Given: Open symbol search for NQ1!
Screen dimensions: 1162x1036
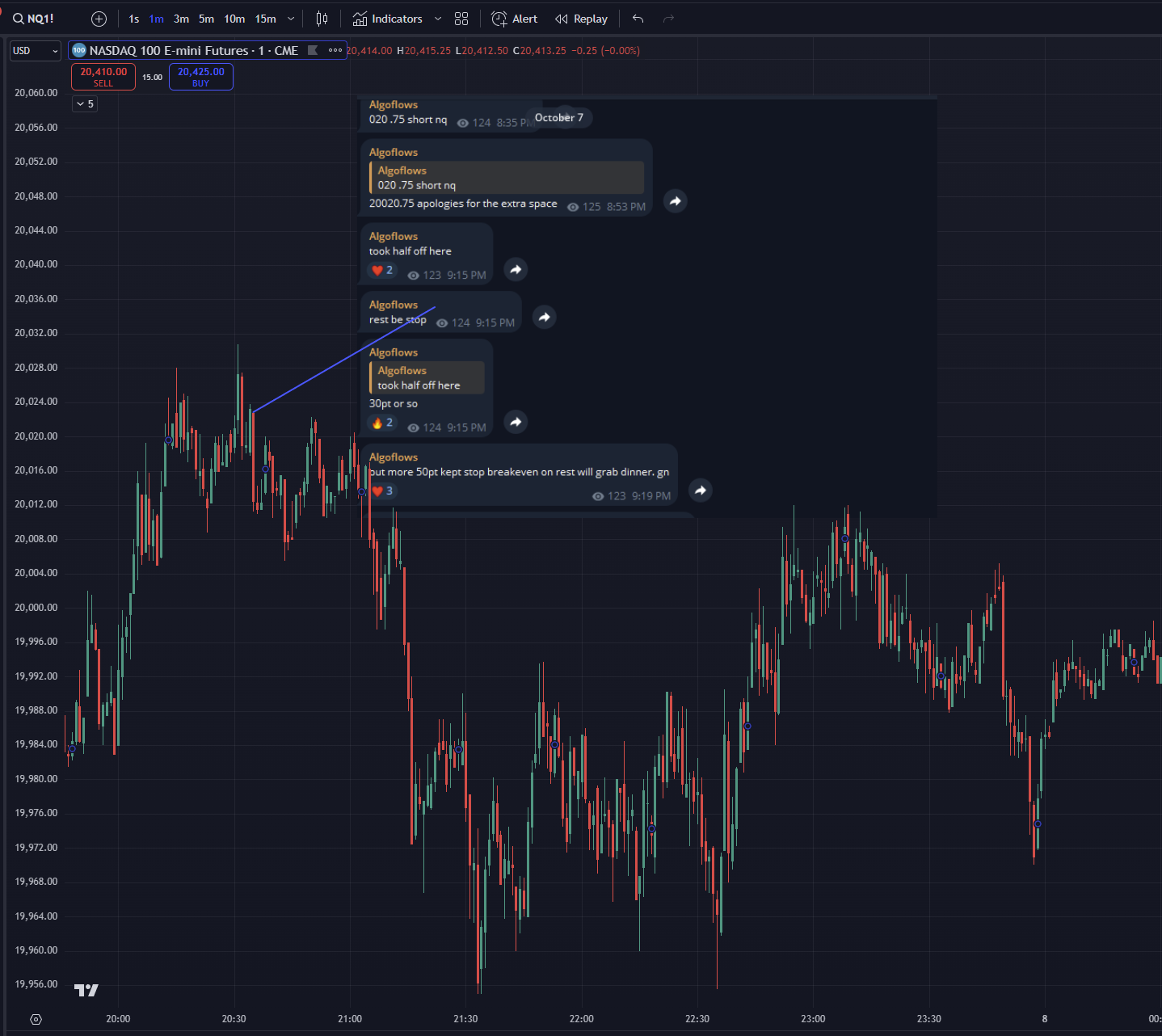Looking at the screenshot, I should coord(33,19).
